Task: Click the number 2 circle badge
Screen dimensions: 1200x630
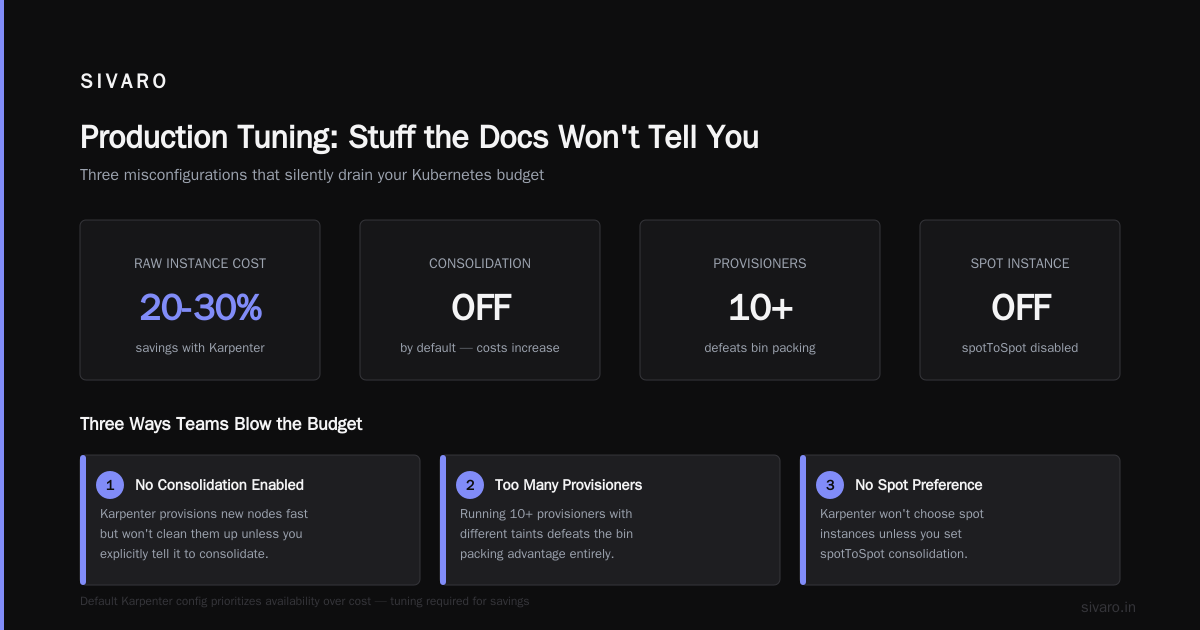Action: (469, 485)
